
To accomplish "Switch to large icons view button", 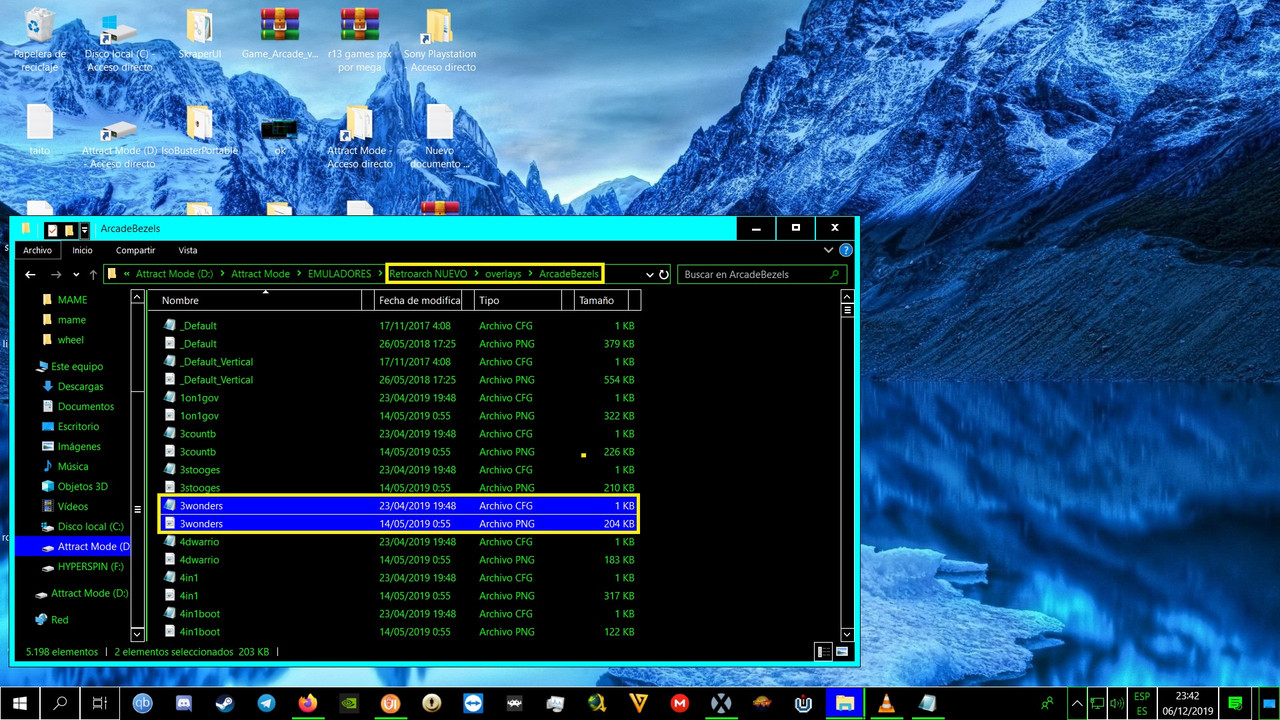I will [840, 652].
